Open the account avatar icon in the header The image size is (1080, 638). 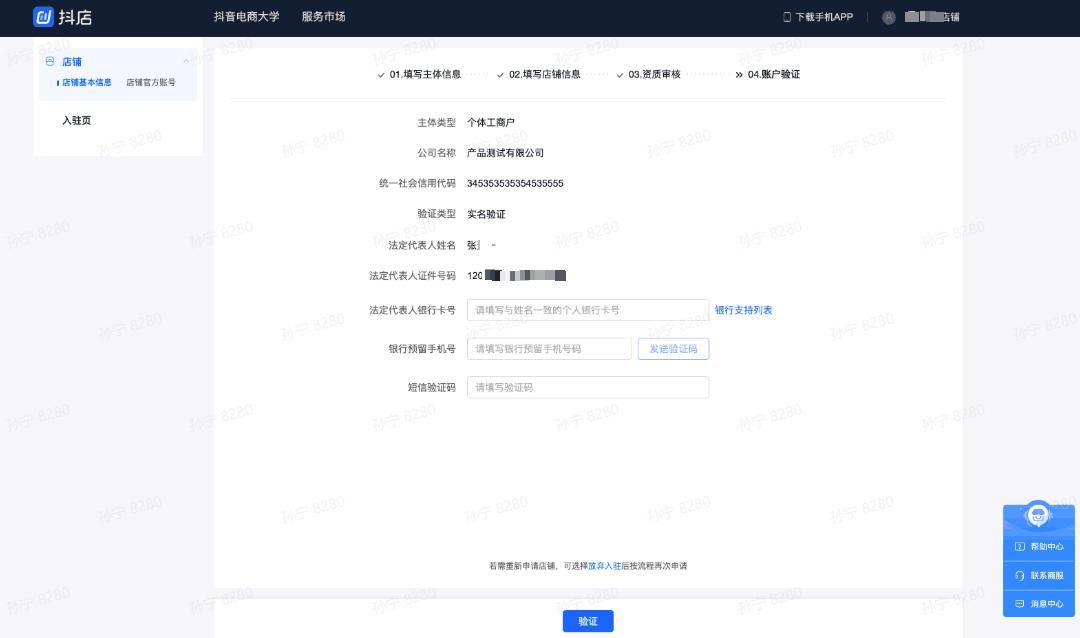pyautogui.click(x=888, y=17)
